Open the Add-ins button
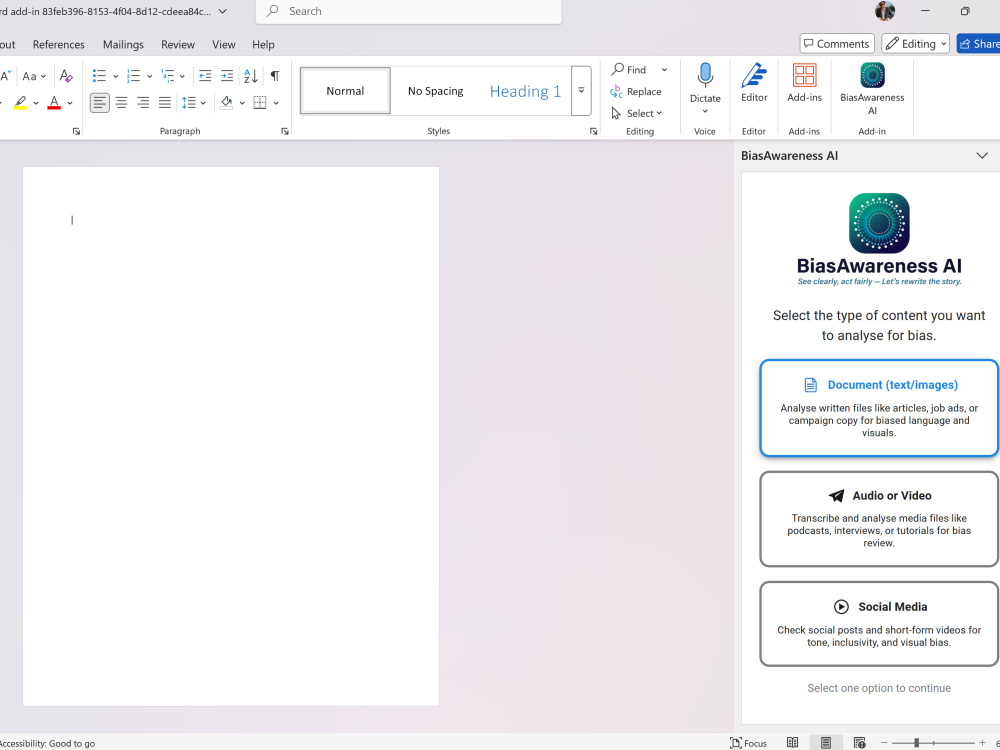The height and width of the screenshot is (750, 1000). point(804,83)
